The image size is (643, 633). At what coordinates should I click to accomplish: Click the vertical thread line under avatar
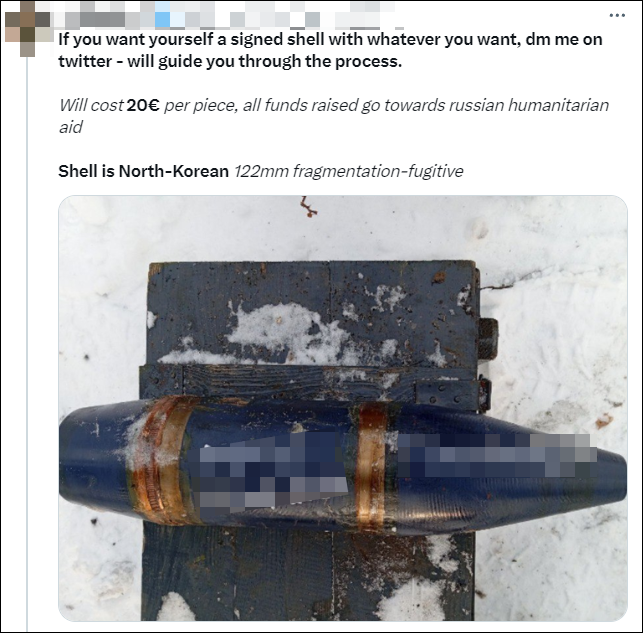[x=27, y=344]
